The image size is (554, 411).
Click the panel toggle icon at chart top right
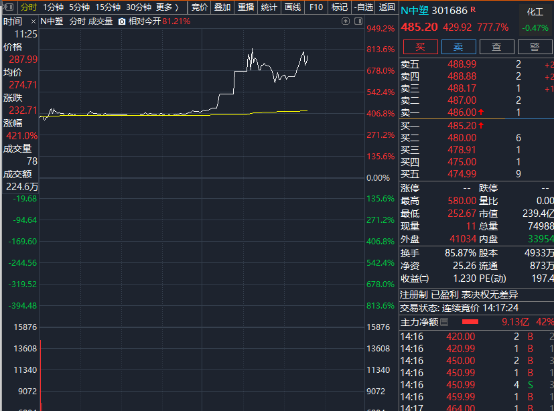(358, 22)
